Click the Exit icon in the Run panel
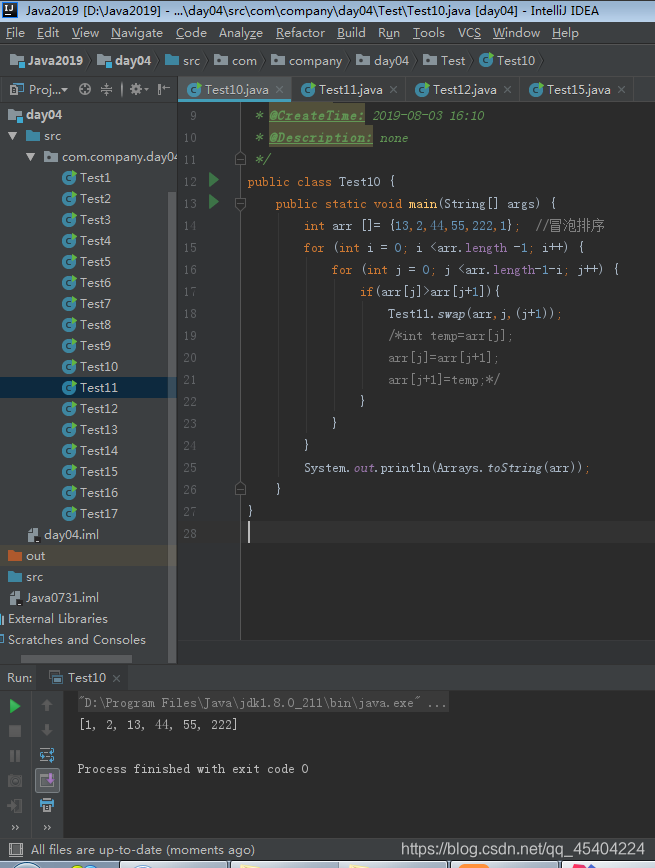Screen dimensions: 655x868 point(15,805)
